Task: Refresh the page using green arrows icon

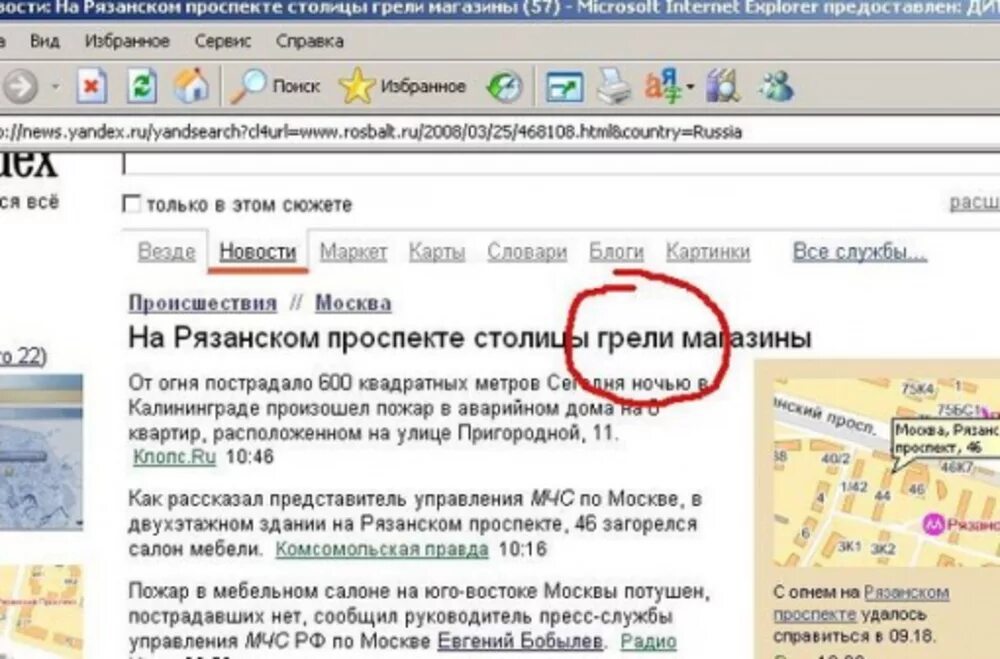Action: pos(142,86)
